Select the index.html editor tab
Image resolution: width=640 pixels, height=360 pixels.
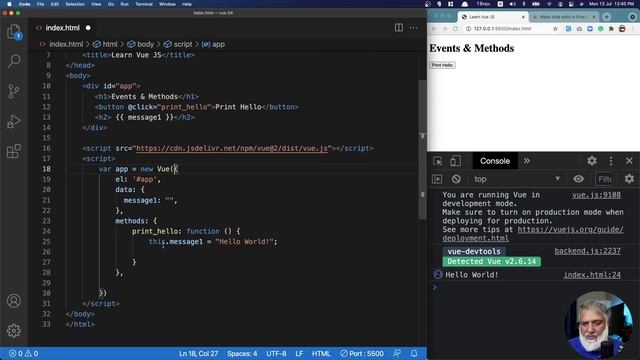(x=62, y=28)
